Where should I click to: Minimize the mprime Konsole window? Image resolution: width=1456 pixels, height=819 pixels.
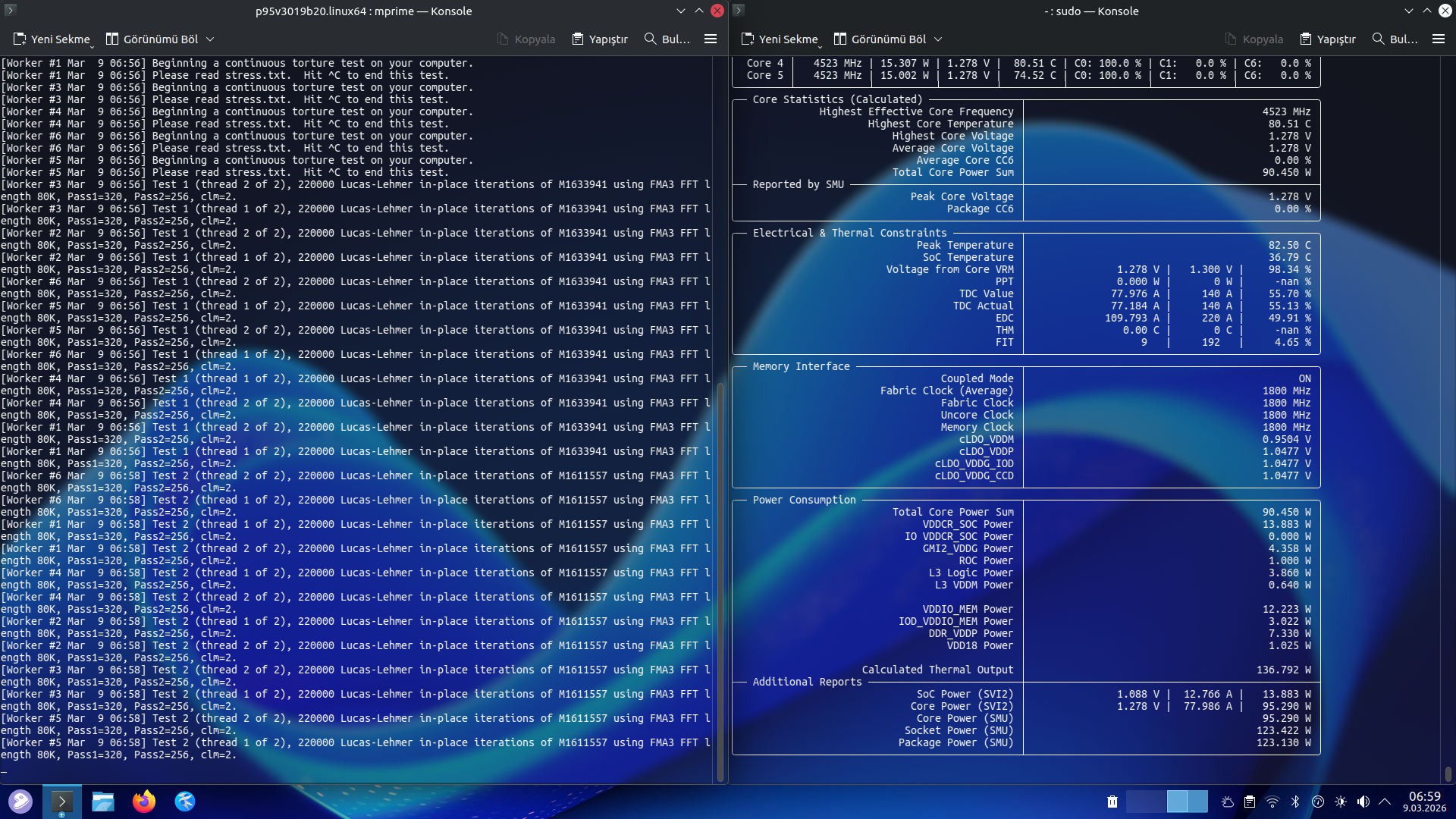click(x=680, y=11)
